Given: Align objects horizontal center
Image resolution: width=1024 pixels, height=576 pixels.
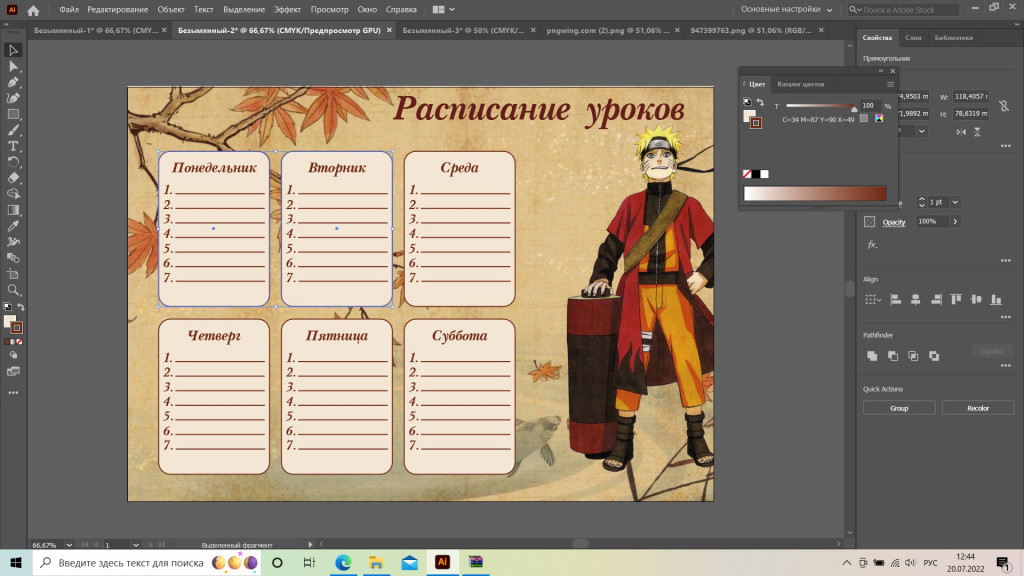Looking at the screenshot, I should pos(916,300).
